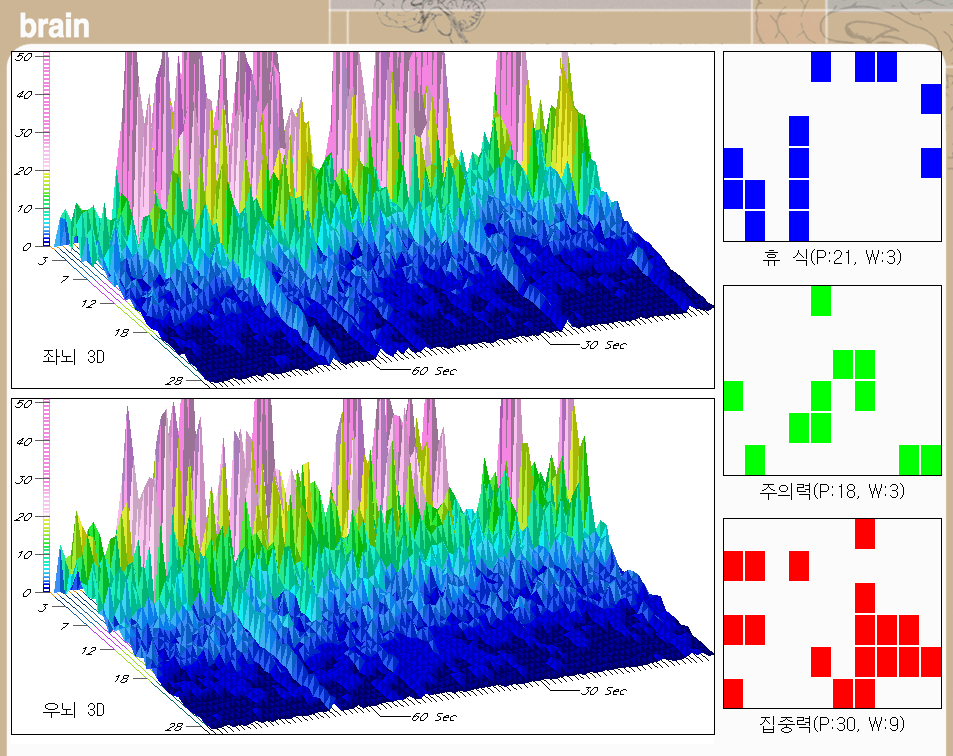
Task: Click the 주의력(P:18, W:3) label
Action: (832, 491)
